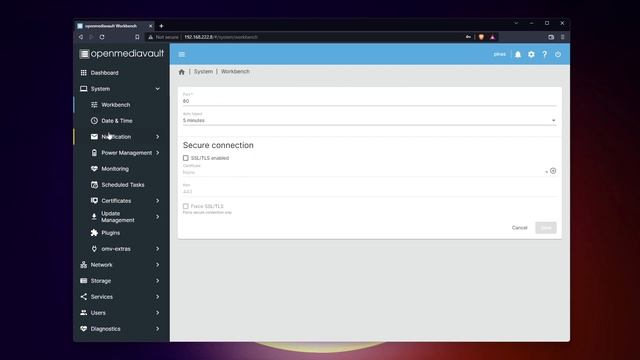Expand the Notification submenu arrow
This screenshot has height=360, width=640.
click(158, 137)
